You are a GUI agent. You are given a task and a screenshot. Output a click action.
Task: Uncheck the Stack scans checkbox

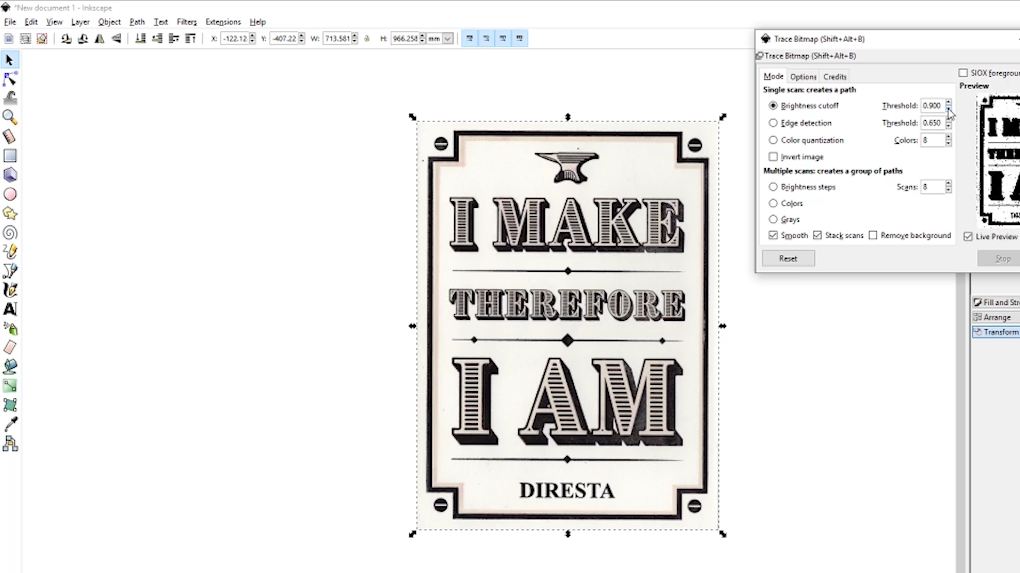(x=817, y=235)
